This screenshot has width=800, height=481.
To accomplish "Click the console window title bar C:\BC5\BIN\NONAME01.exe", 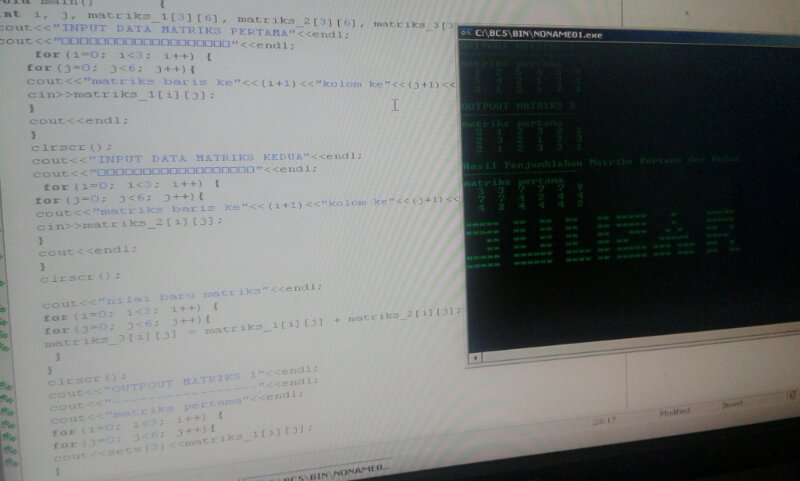I will tap(629, 37).
